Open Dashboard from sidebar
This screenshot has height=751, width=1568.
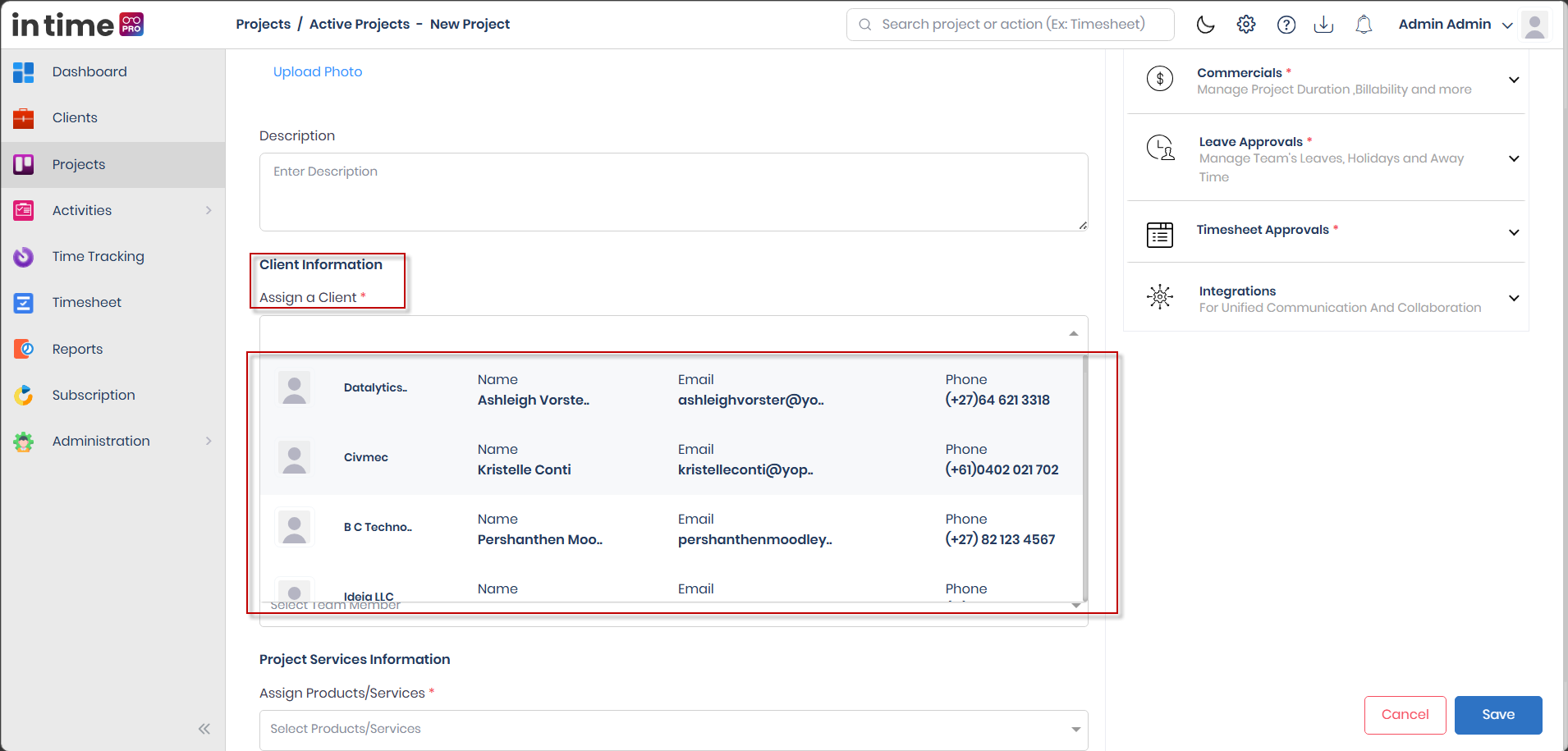click(x=89, y=72)
